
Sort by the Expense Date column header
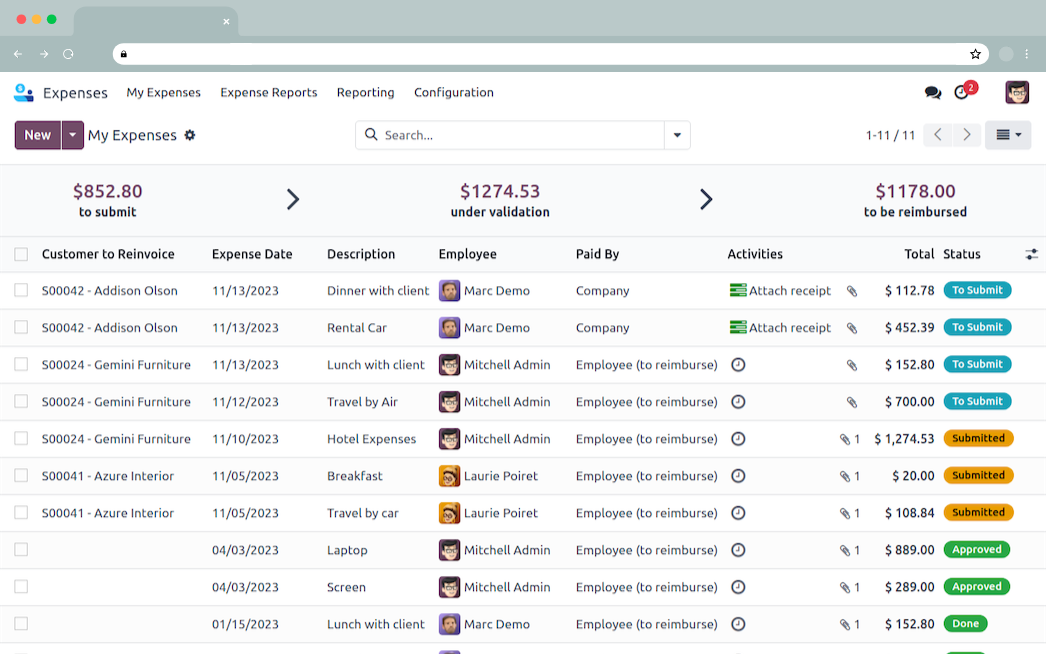[252, 255]
